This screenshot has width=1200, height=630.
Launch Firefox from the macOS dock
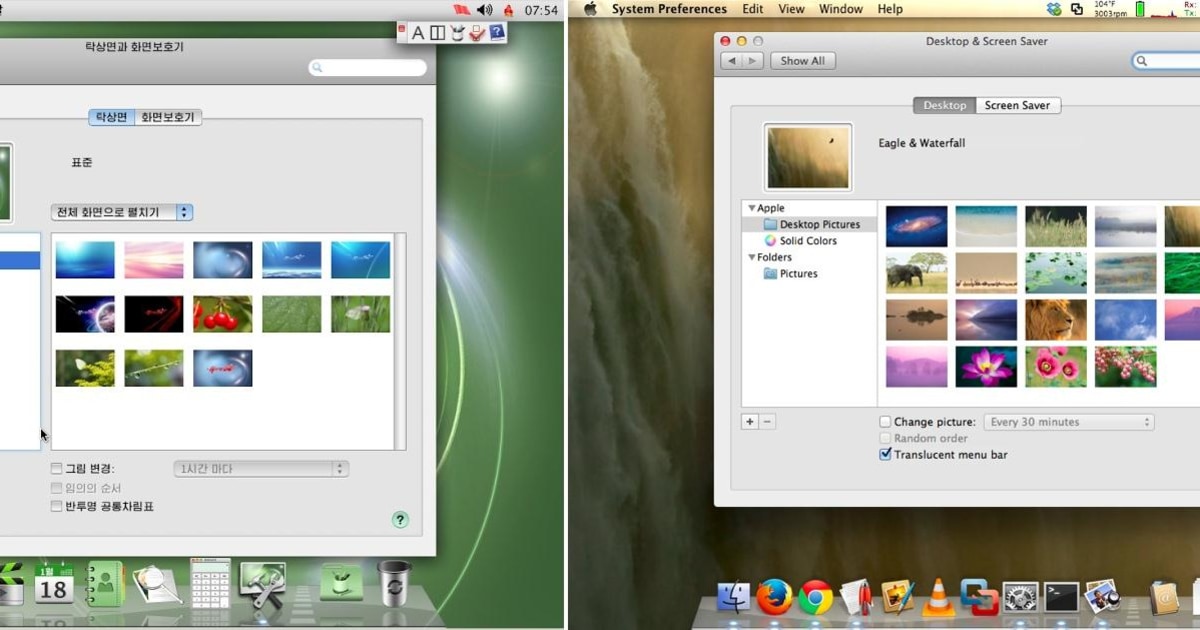click(x=774, y=597)
